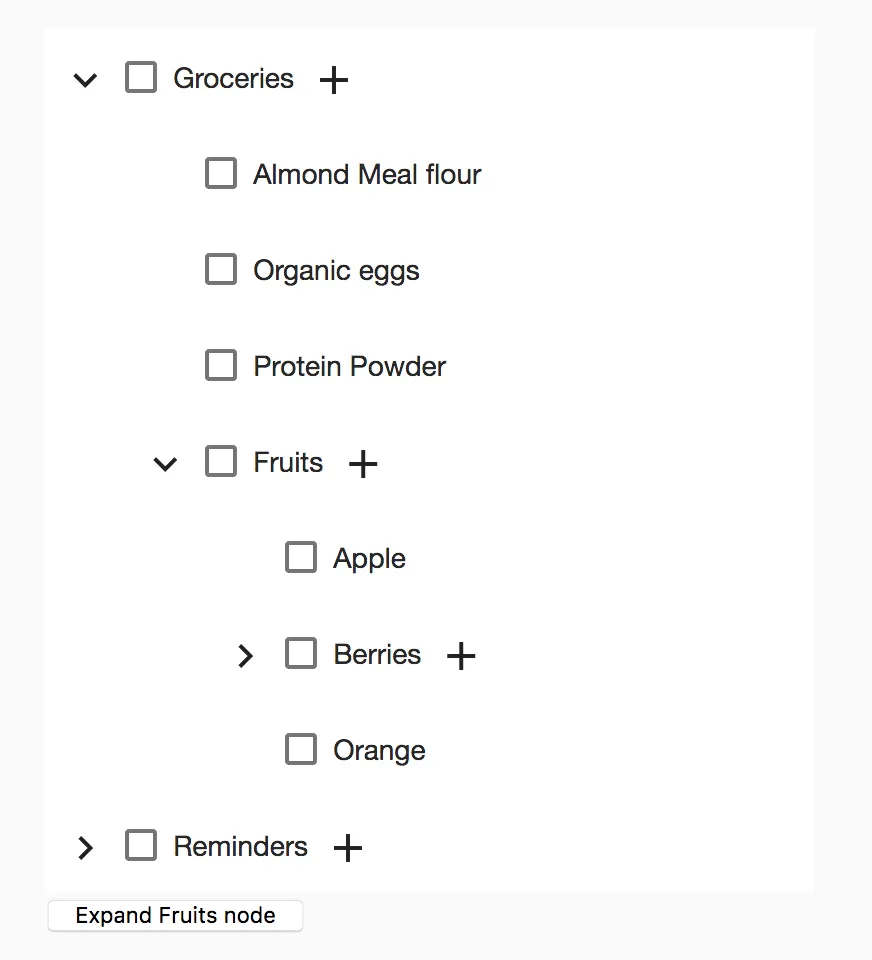This screenshot has height=960, width=872.
Task: Click the plus icon next to Groceries
Action: (333, 80)
